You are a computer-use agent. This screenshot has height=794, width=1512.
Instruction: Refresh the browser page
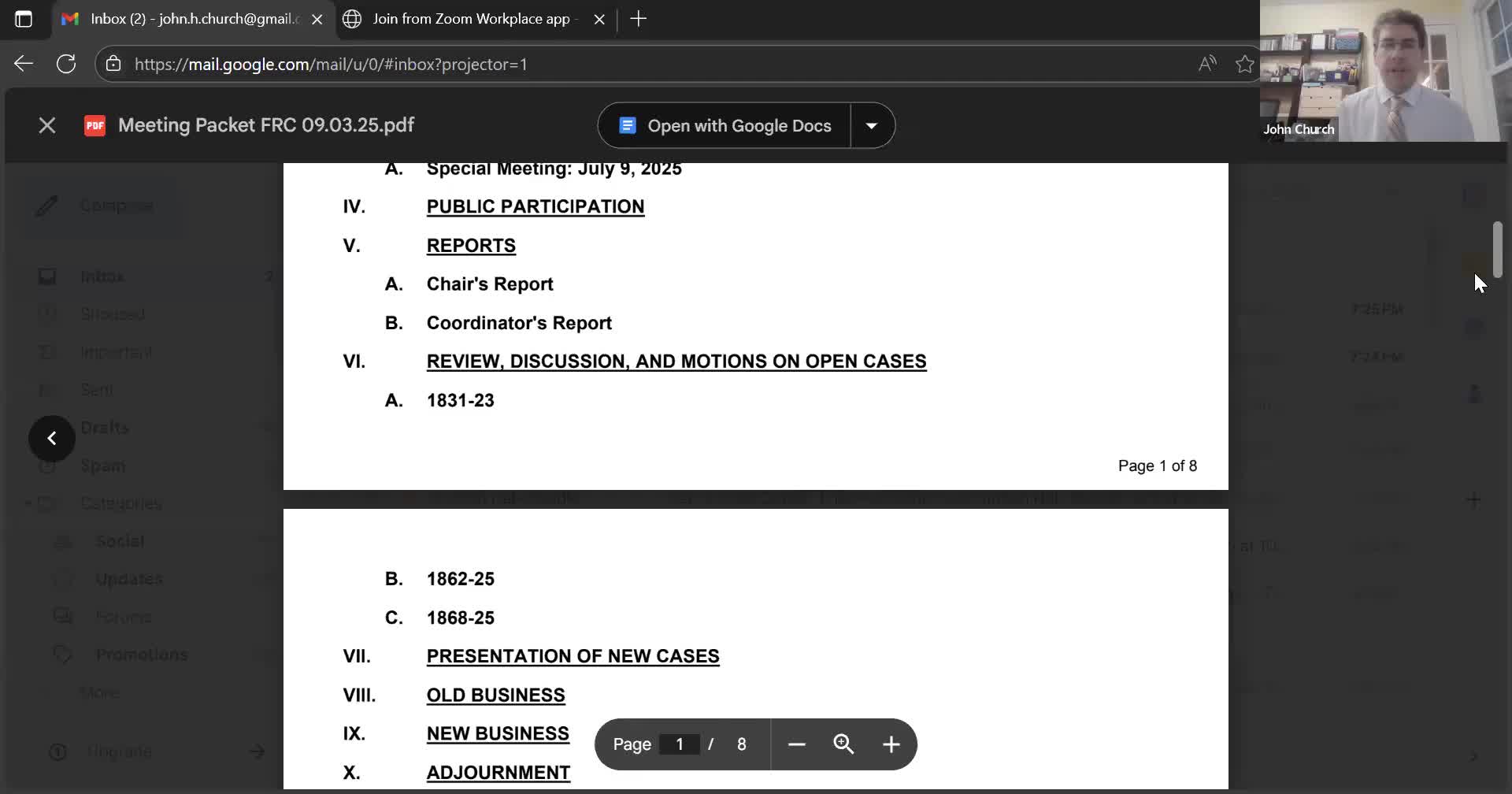[66, 64]
